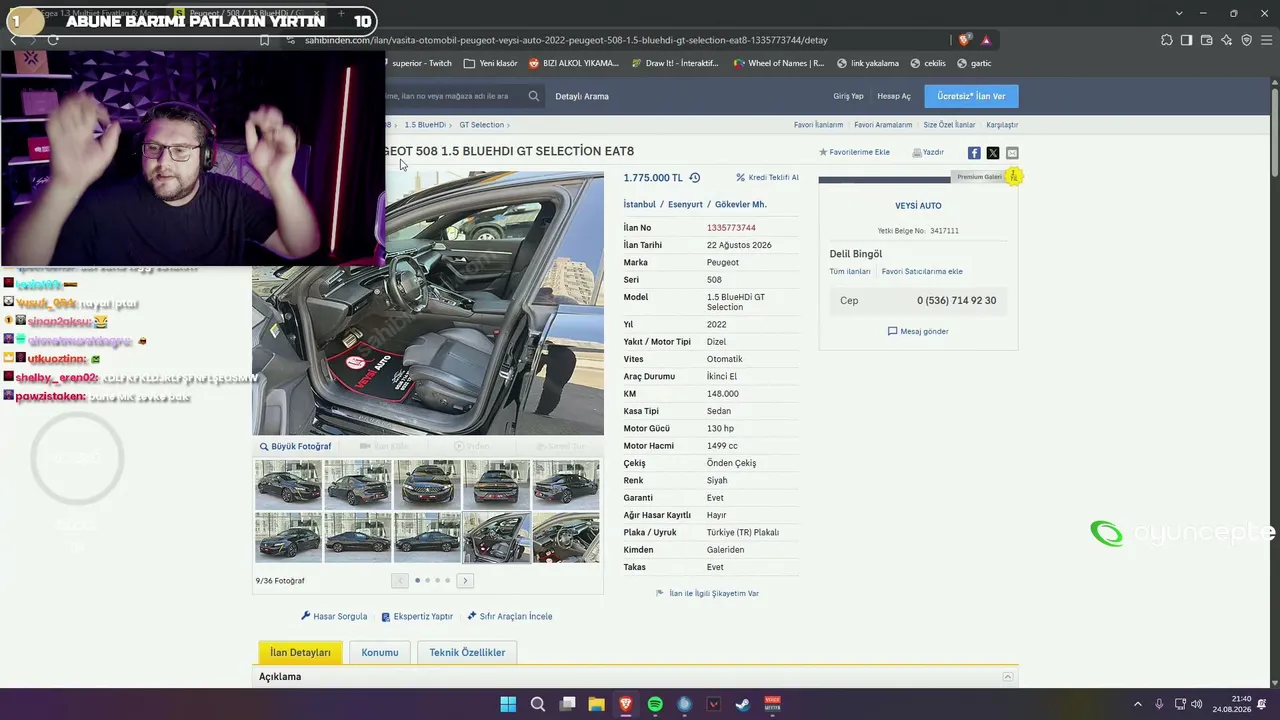Click the GT Selection breadcrumb
1280x720 pixels.
click(482, 125)
